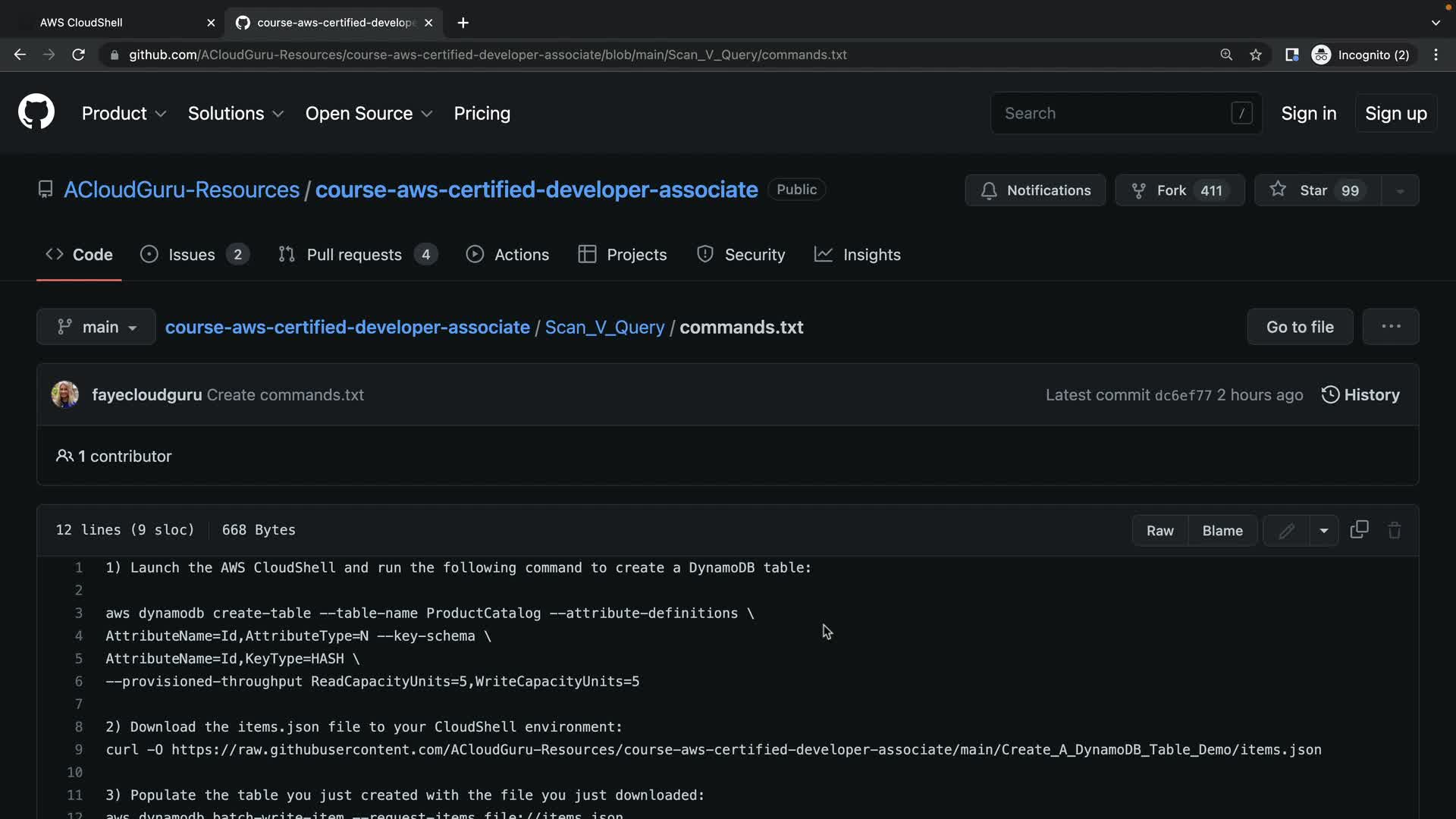Viewport: 1456px width, 819px height.
Task: Click the delete file trash icon
Action: click(1394, 530)
